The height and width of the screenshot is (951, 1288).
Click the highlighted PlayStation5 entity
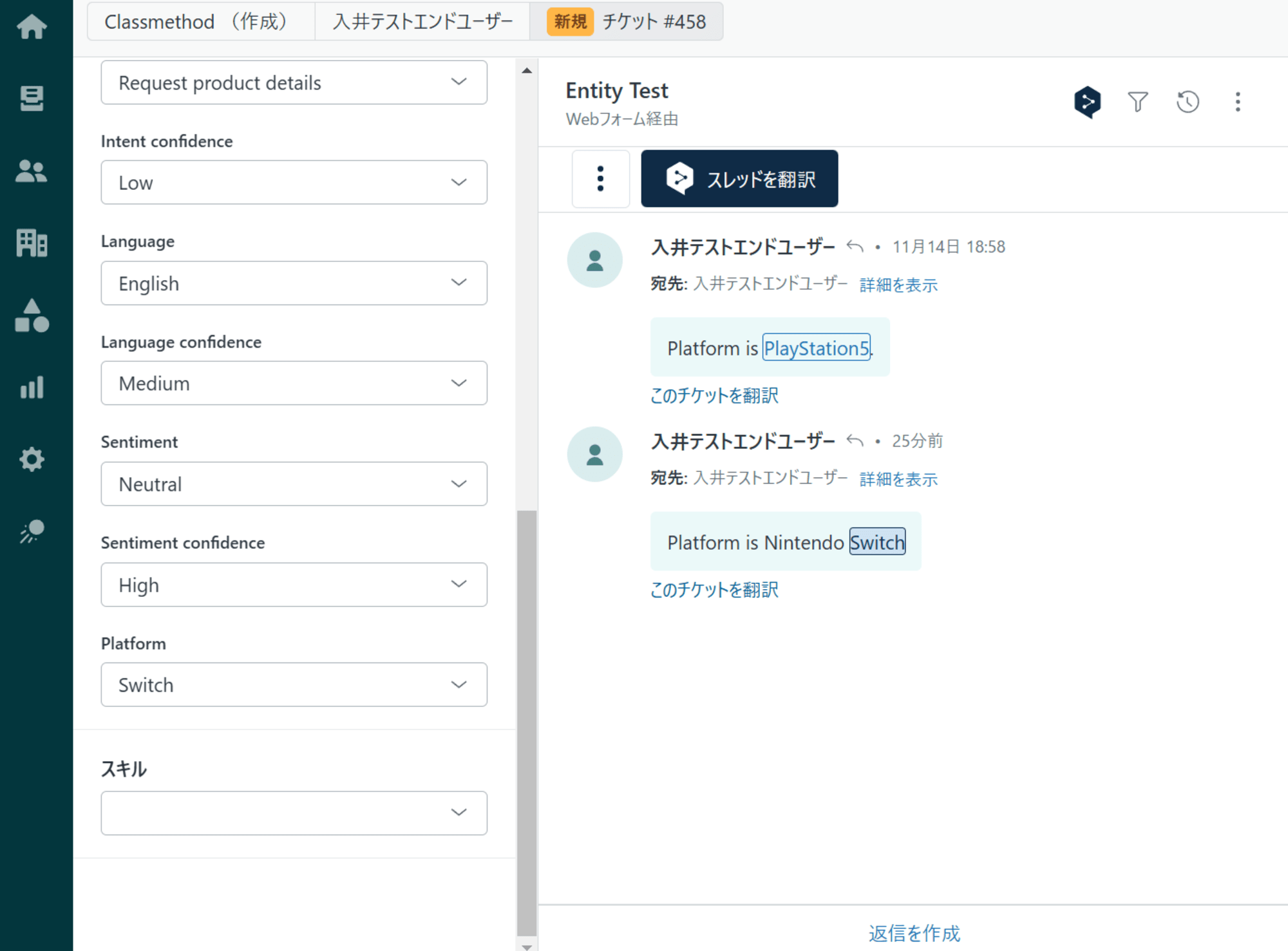816,348
